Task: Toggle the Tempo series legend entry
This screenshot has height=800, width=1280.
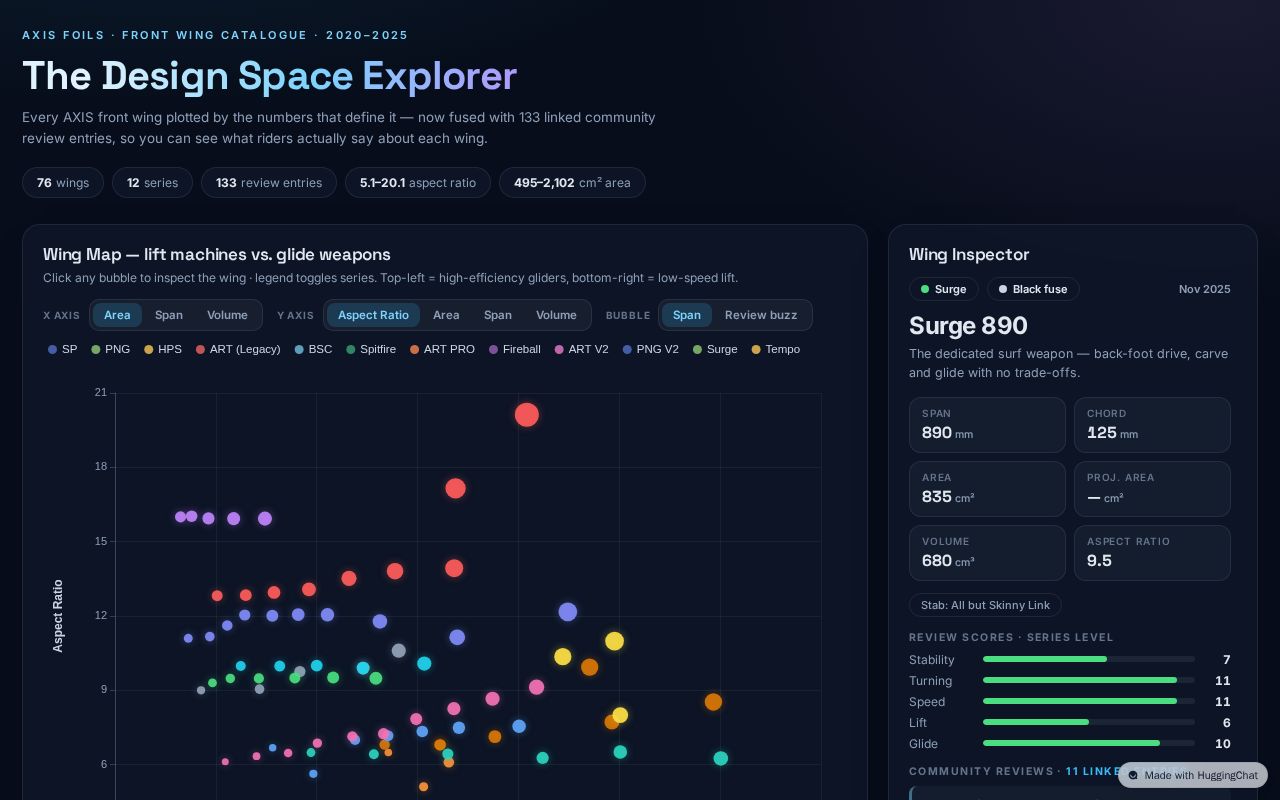Action: click(x=776, y=350)
